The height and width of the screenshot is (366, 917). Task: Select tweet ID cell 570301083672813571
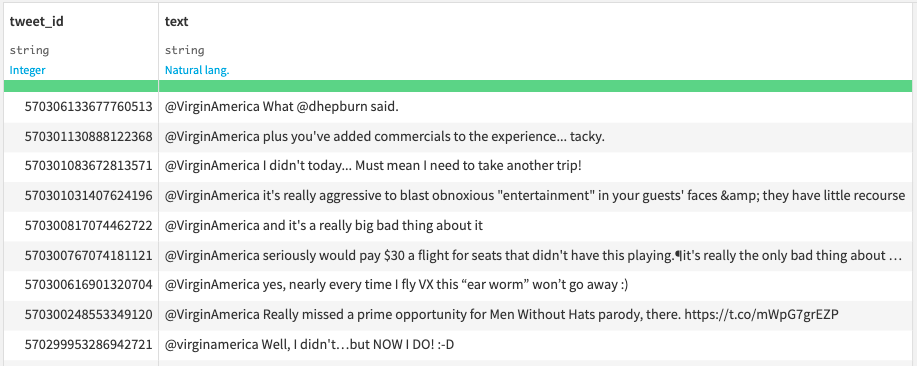tap(81, 167)
